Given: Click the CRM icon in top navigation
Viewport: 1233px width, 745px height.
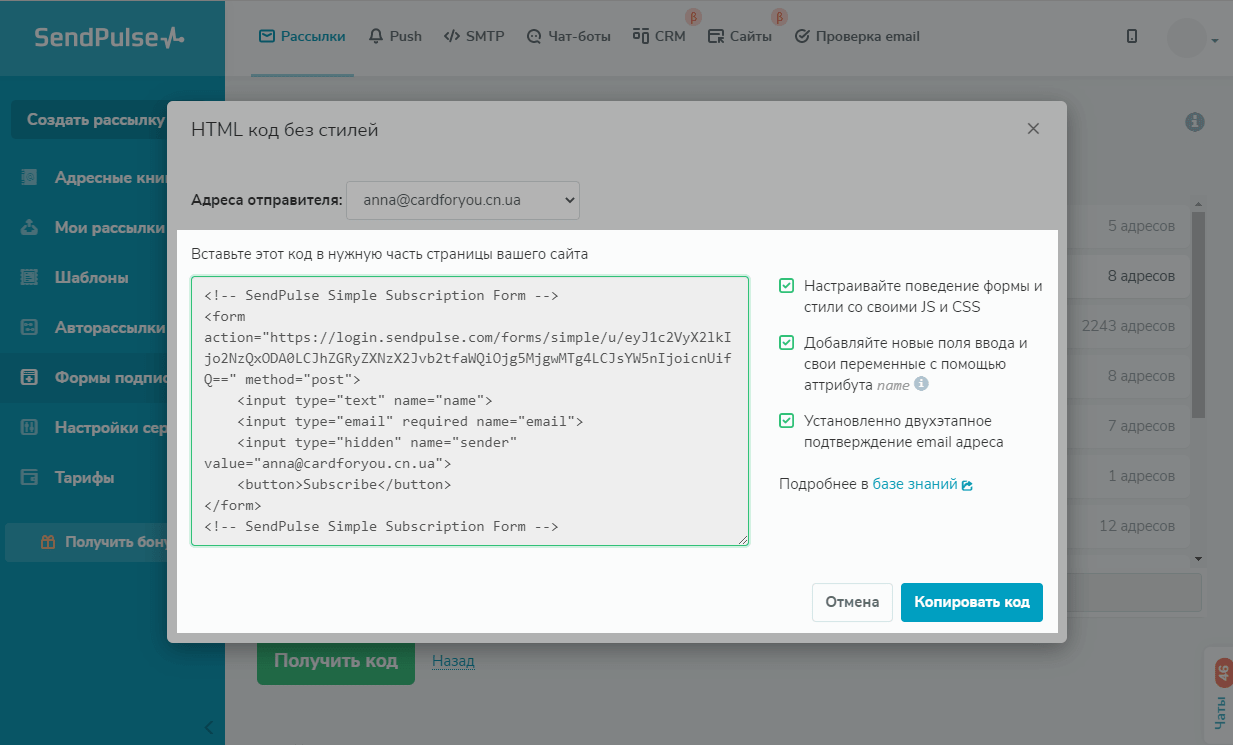Looking at the screenshot, I should (x=642, y=37).
